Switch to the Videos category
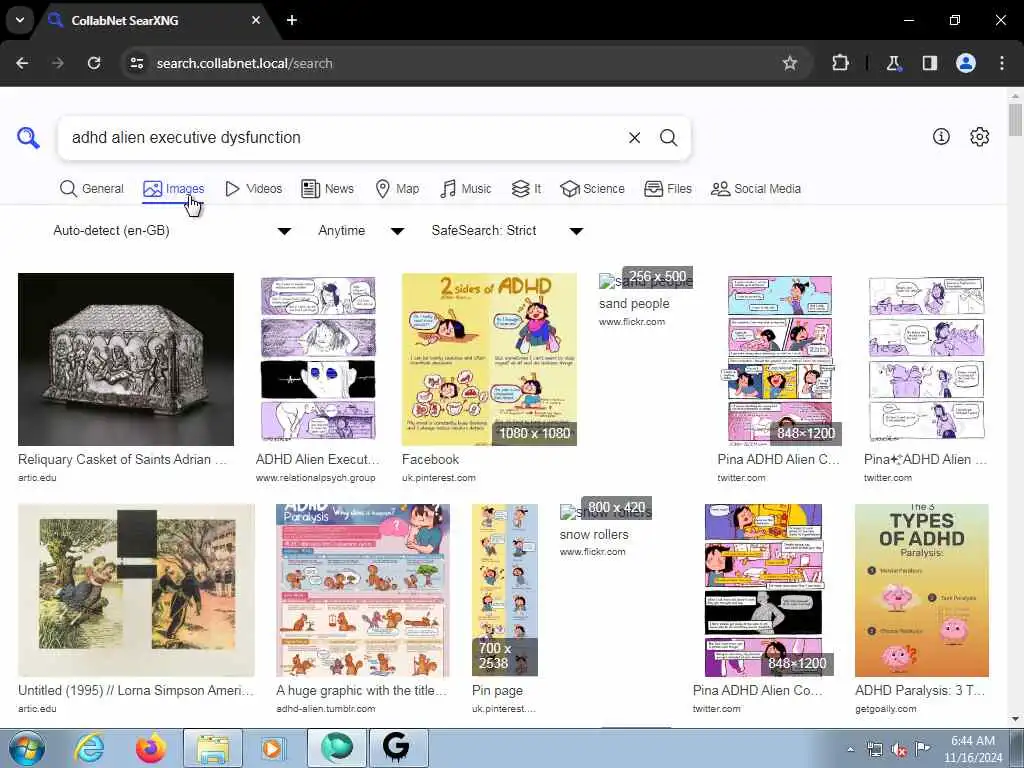 click(x=253, y=189)
